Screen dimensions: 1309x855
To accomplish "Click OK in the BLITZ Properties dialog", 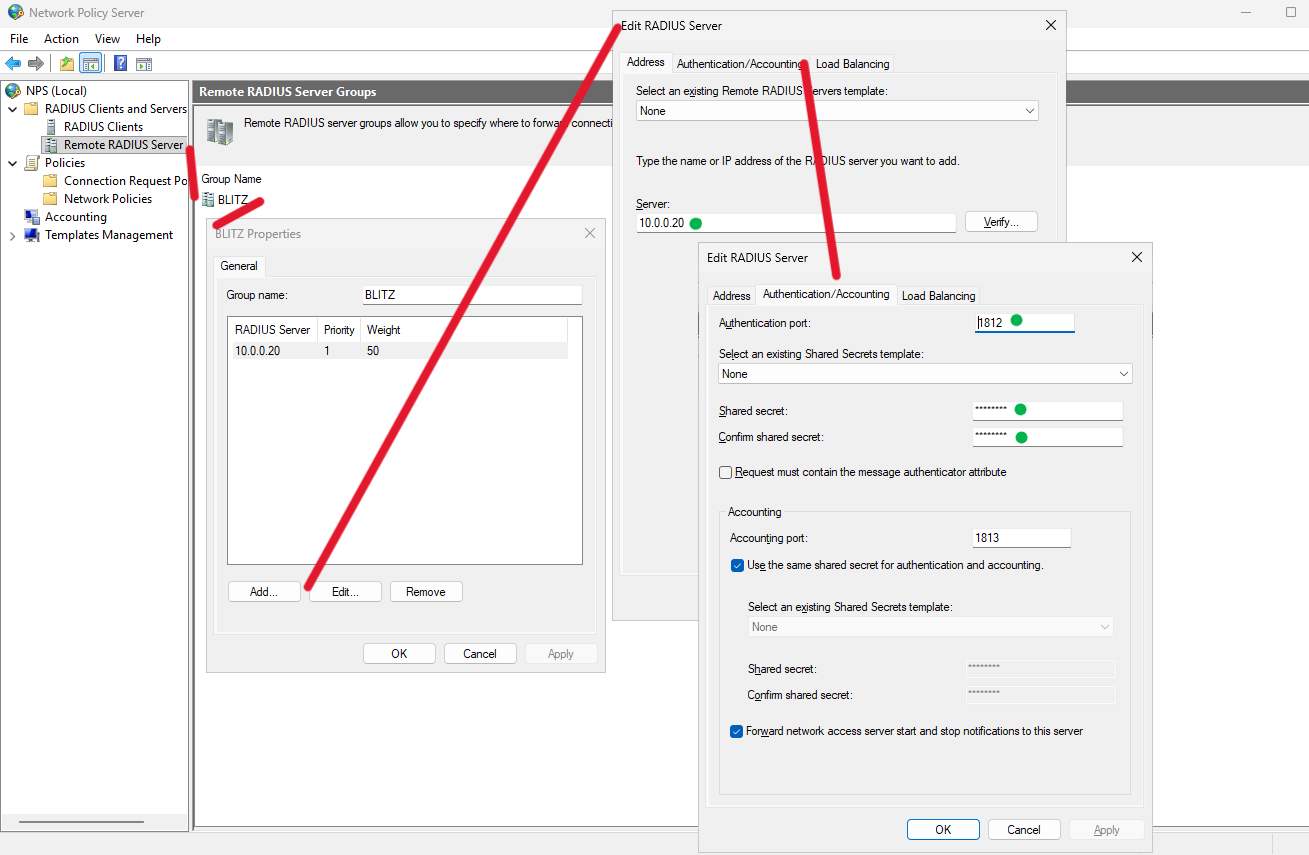I will 399,654.
